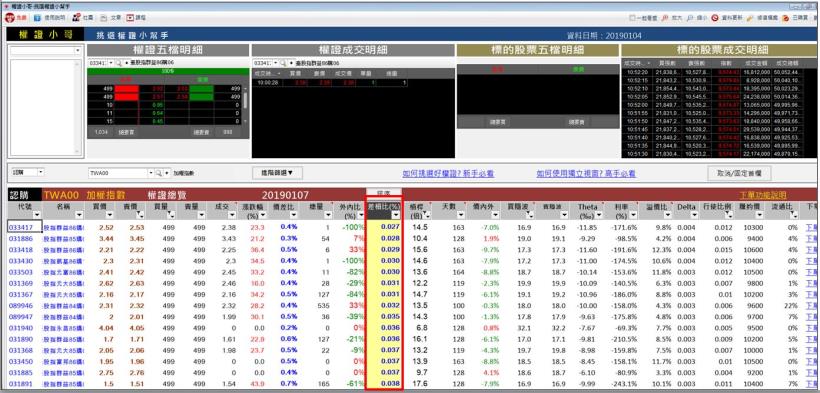Click the 放大 zoom-in magnifier icon
This screenshot has height=393, width=820.
(x=665, y=17)
